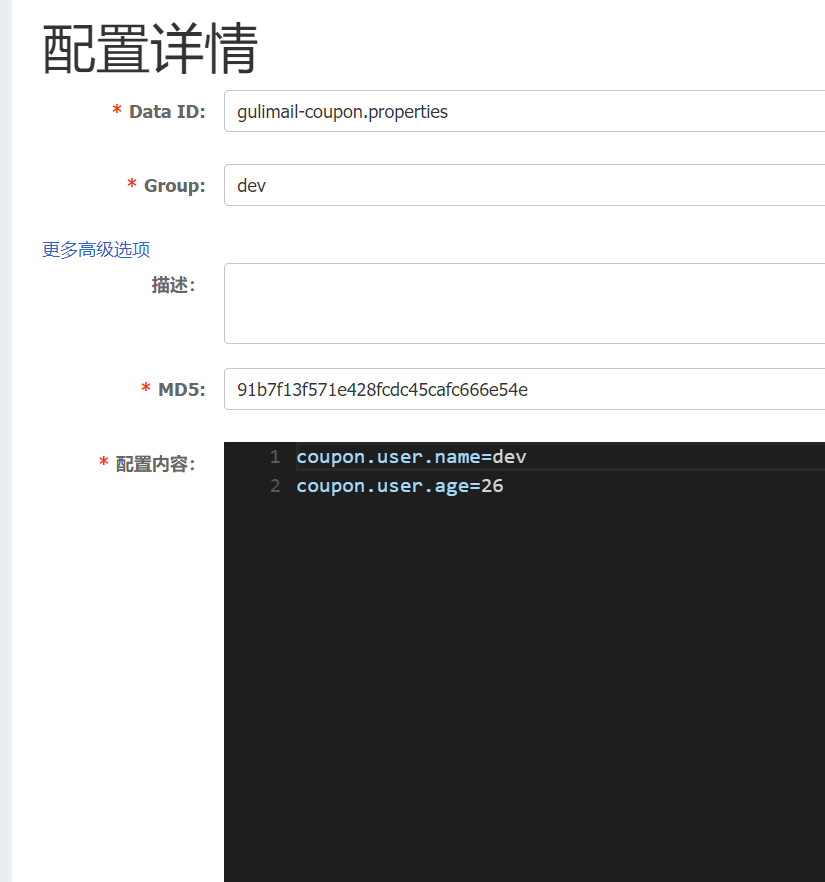Viewport: 825px width, 882px height.
Task: Click the Group field containing dev
Action: pyautogui.click(x=524, y=185)
